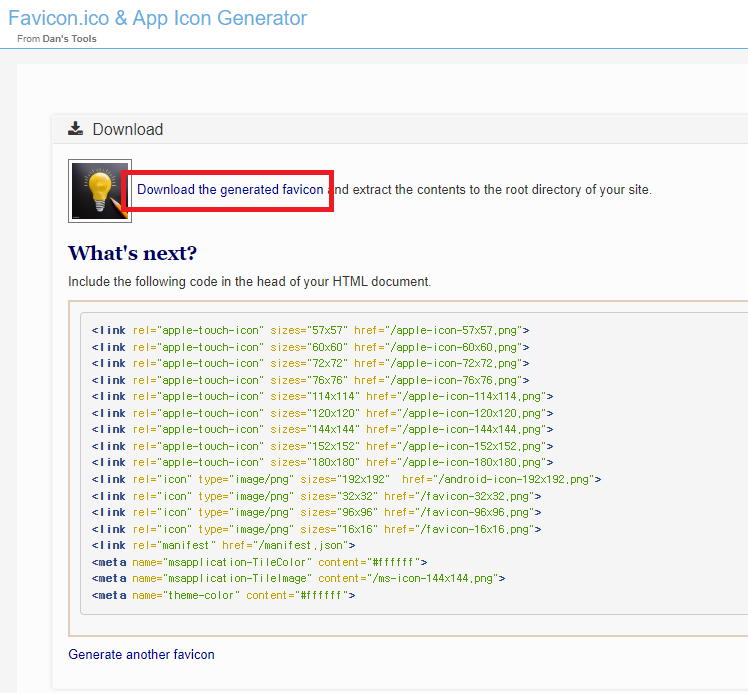The height and width of the screenshot is (693, 748).
Task: Select the apple-icon-120x120.png code line
Action: pos(322,413)
